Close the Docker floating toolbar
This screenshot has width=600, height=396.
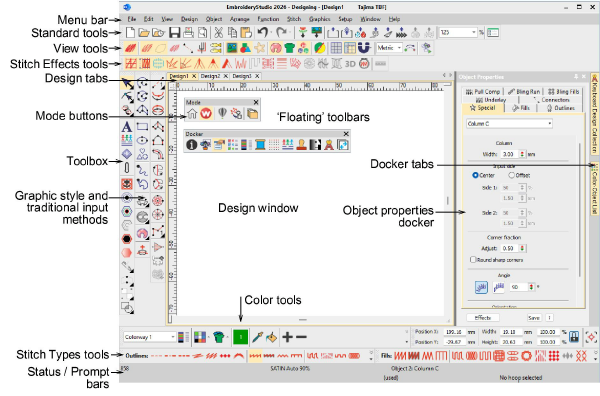pyautogui.click(x=346, y=134)
